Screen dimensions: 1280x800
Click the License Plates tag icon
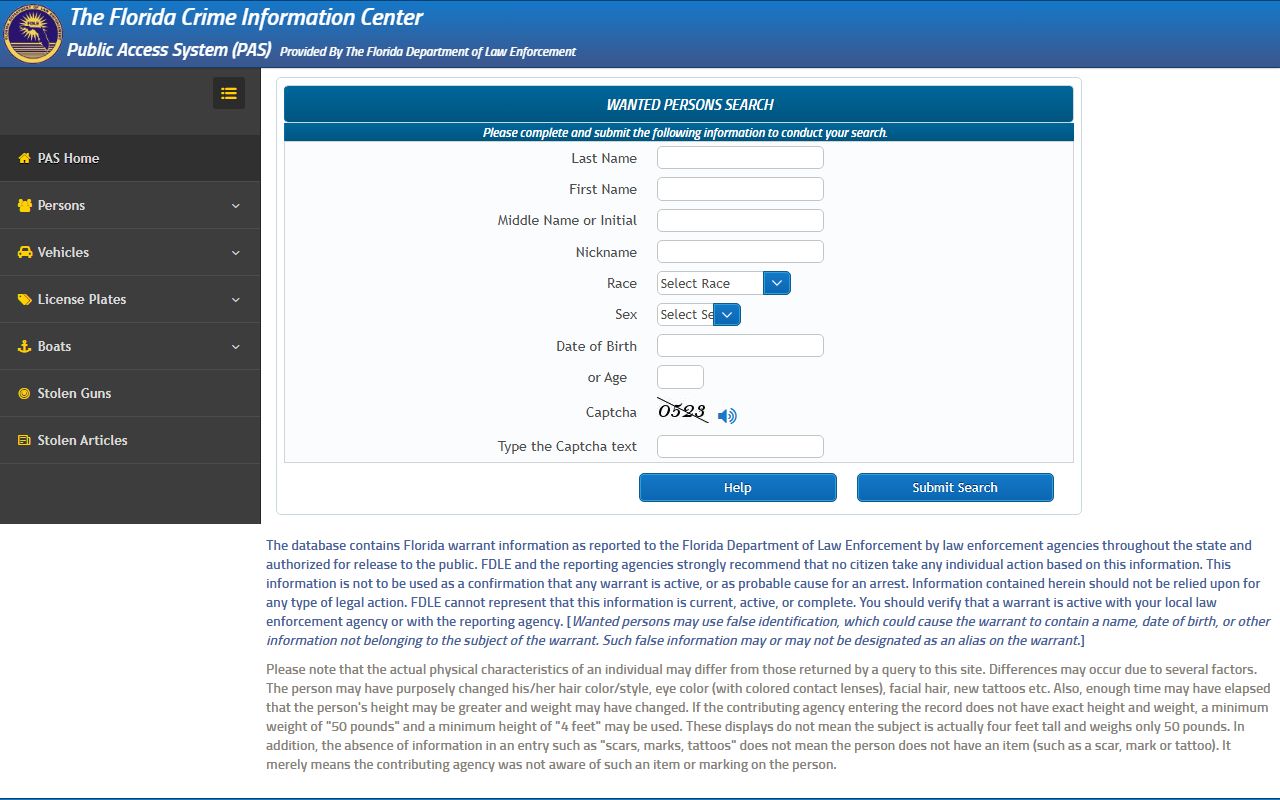(x=25, y=299)
